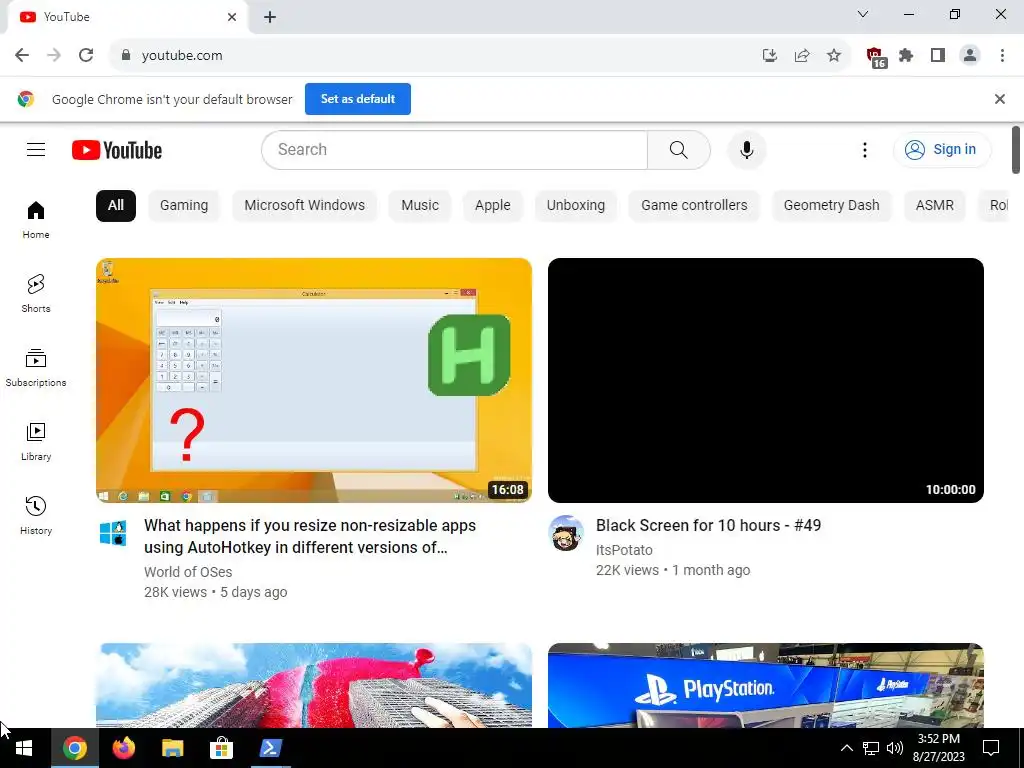Open volume control in system tray
Image resolution: width=1024 pixels, height=768 pixels.
895,748
